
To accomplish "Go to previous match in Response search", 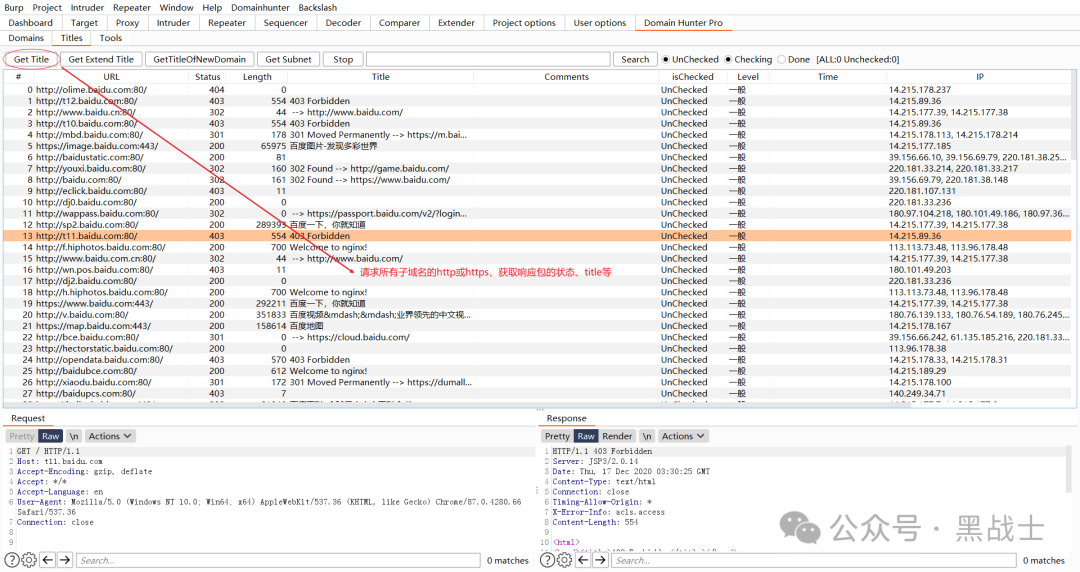I will point(583,560).
